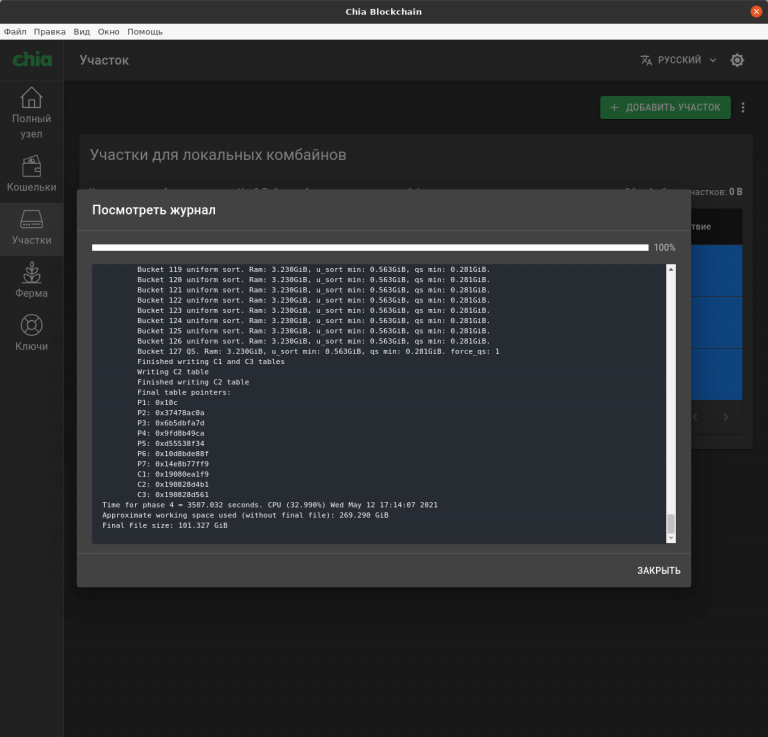Click the 100% plotting progress bar
The width and height of the screenshot is (768, 737).
(x=370, y=248)
